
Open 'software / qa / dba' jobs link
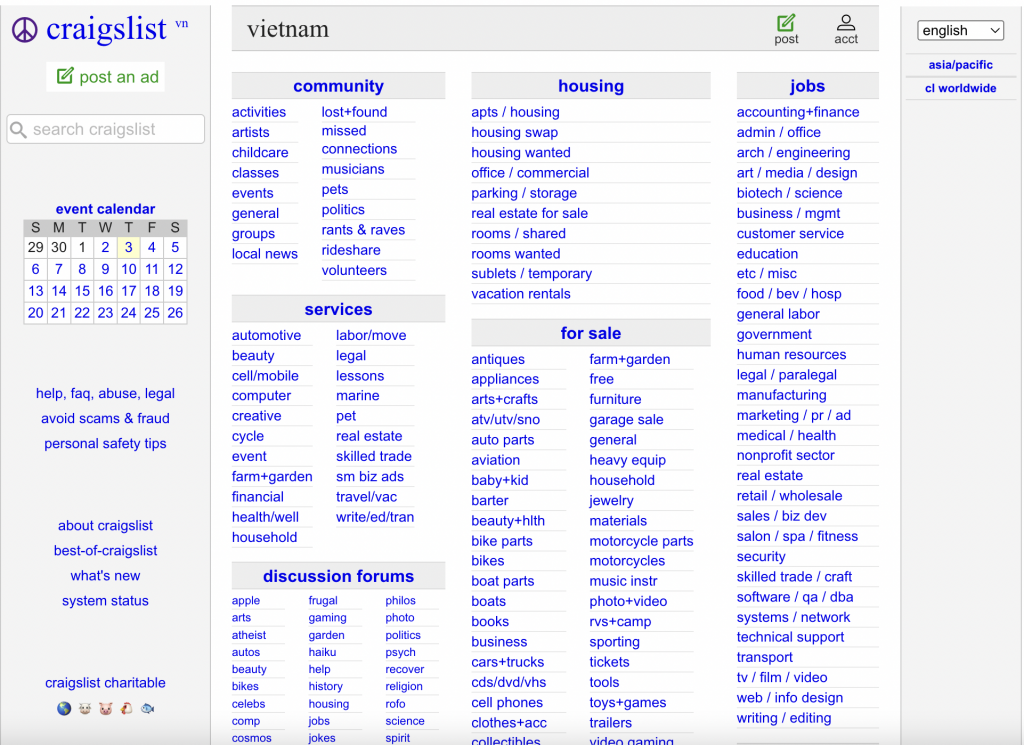click(x=795, y=597)
